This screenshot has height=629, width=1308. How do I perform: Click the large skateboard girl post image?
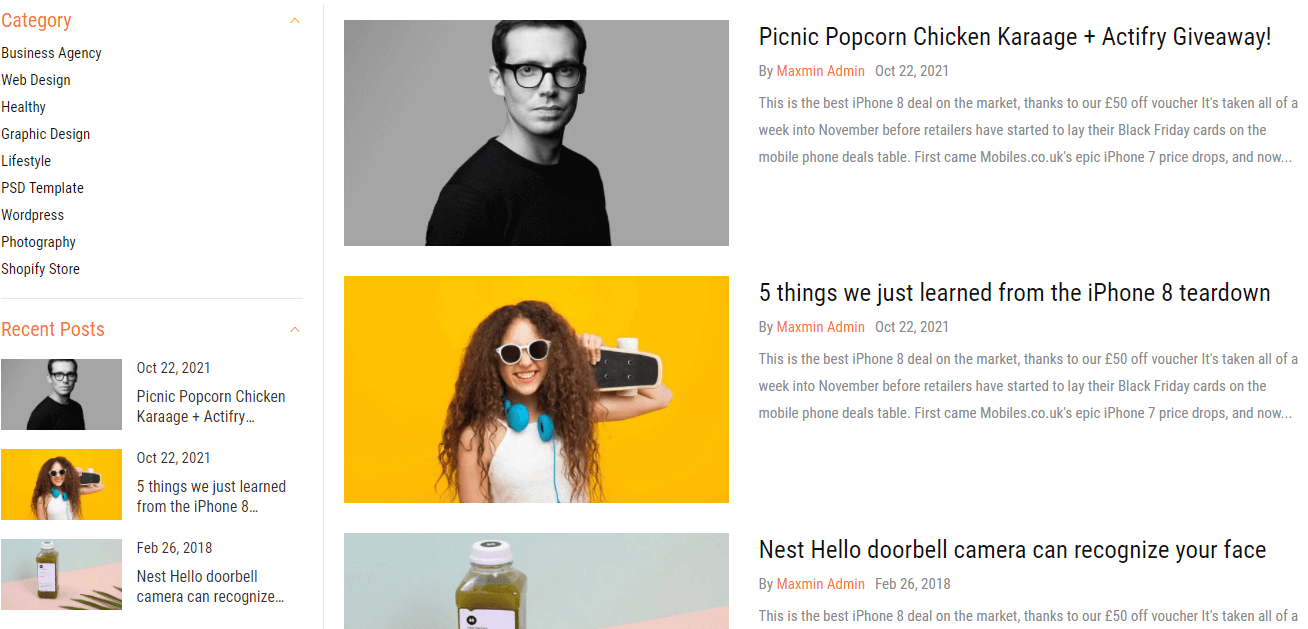pos(536,389)
